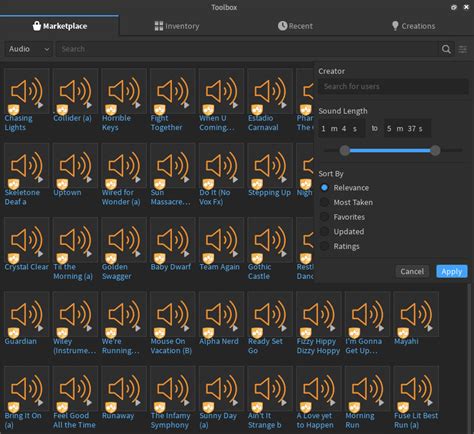
Task: Grab the left sound length slider handle
Action: pos(345,150)
